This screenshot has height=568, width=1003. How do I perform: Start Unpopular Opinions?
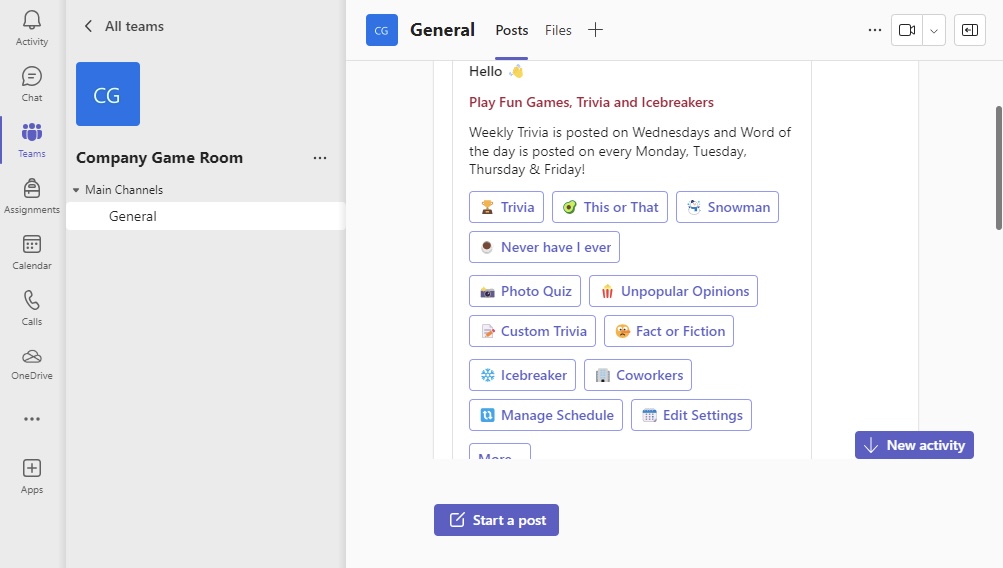(674, 291)
